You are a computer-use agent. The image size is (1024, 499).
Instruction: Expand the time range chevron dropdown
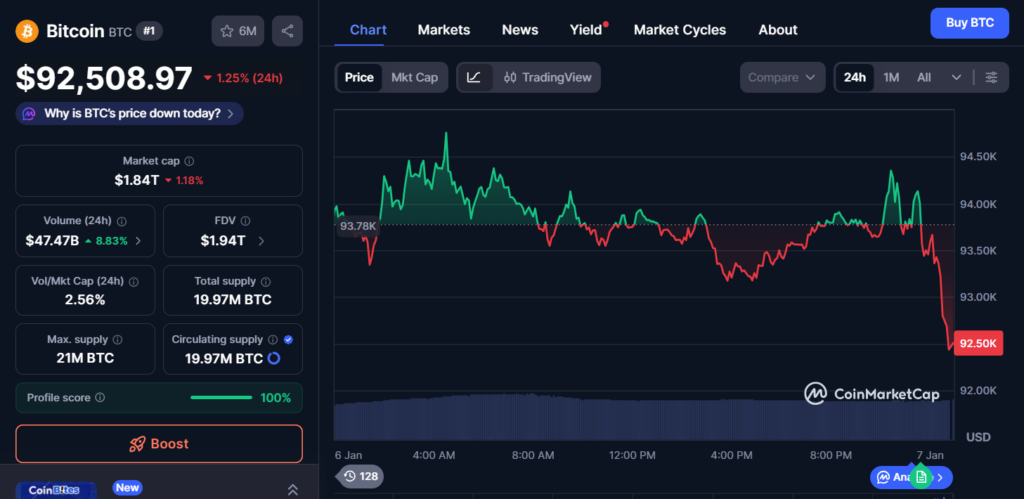pos(957,77)
